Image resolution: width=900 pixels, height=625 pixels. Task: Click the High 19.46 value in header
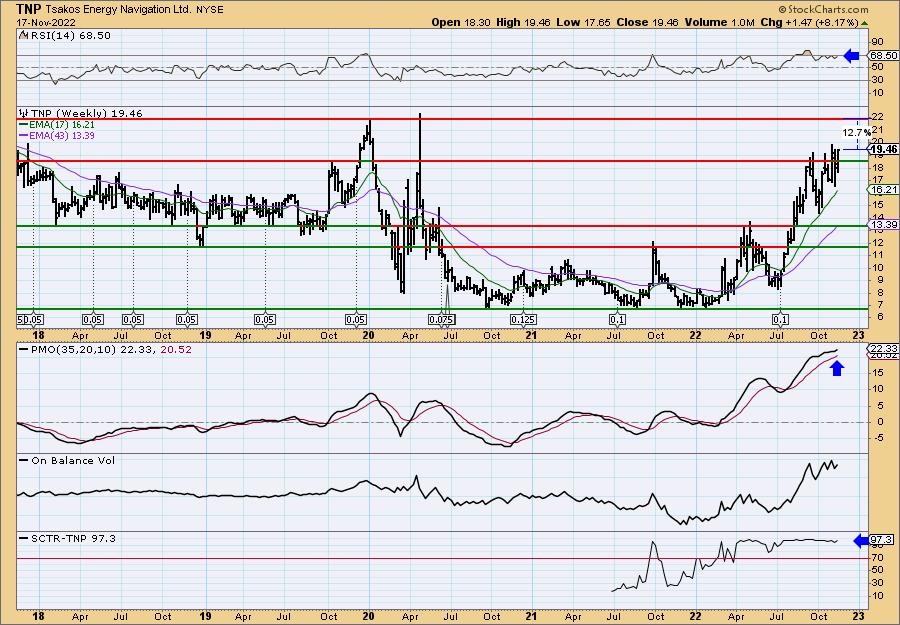tap(523, 22)
